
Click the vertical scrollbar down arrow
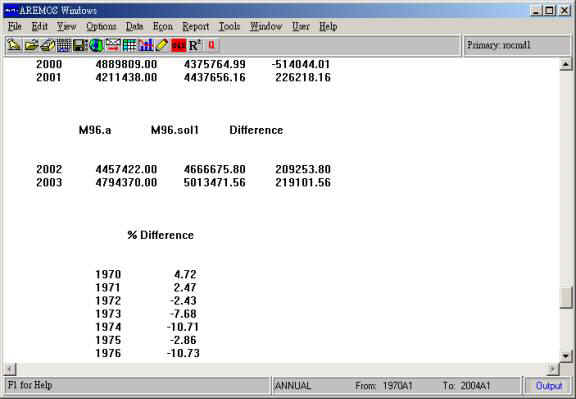point(565,355)
